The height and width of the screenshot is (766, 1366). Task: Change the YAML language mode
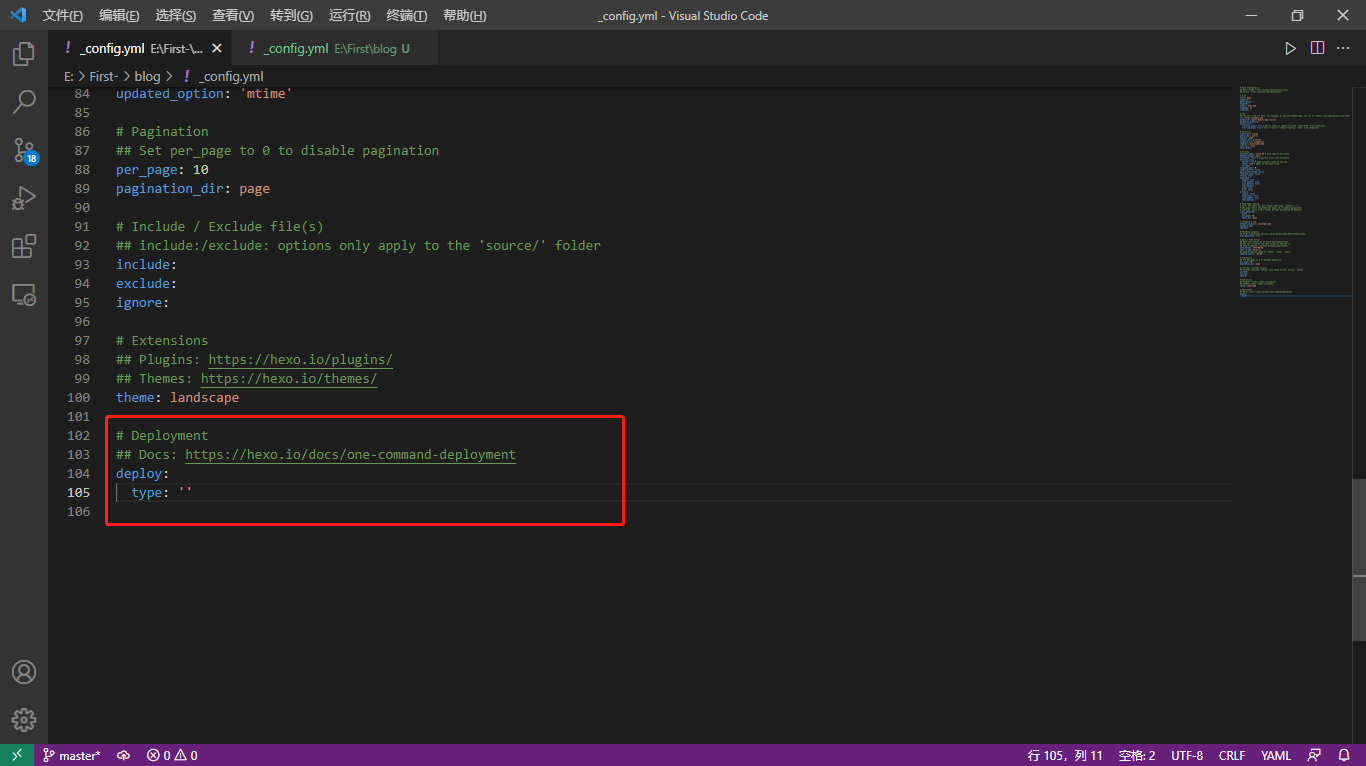pyautogui.click(x=1276, y=755)
